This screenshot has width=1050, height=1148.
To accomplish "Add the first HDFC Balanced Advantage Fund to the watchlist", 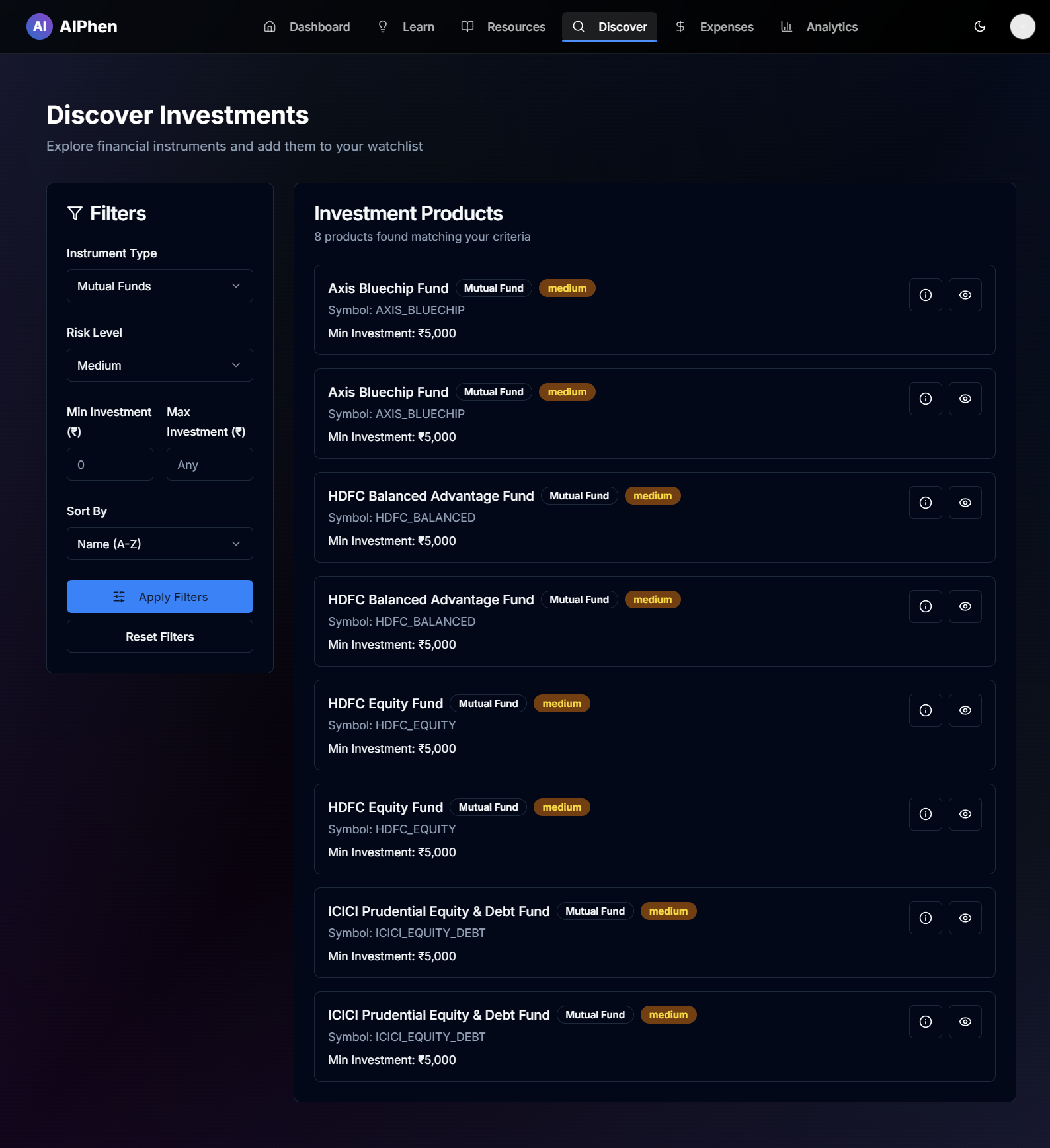I will pyautogui.click(x=965, y=503).
